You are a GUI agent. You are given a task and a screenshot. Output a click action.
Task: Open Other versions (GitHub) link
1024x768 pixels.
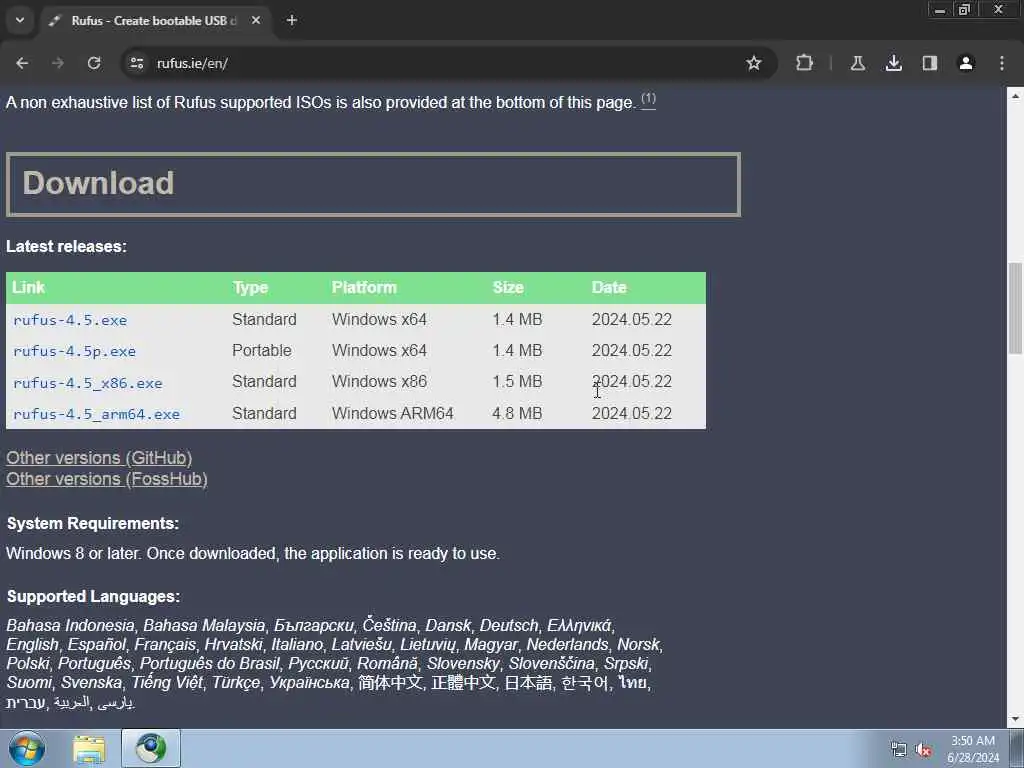pos(99,458)
